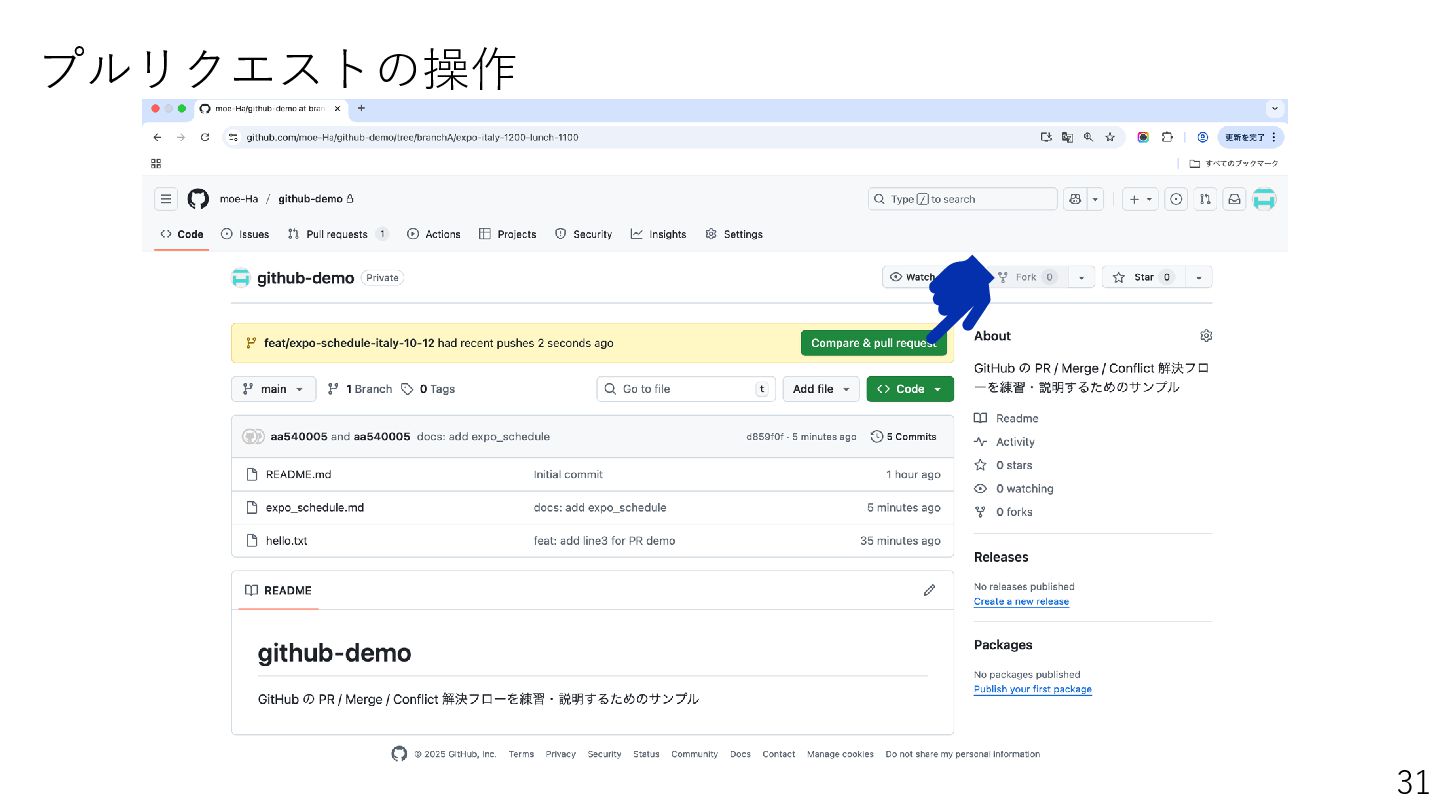Screen dimensions: 1440x810
Task: Go back with the browser back arrow
Action: pyautogui.click(x=157, y=137)
